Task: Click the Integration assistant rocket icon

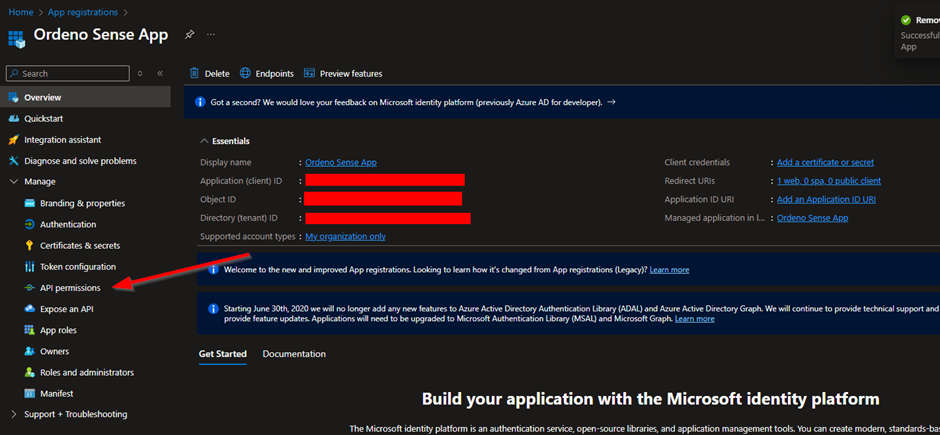Action: coord(14,140)
